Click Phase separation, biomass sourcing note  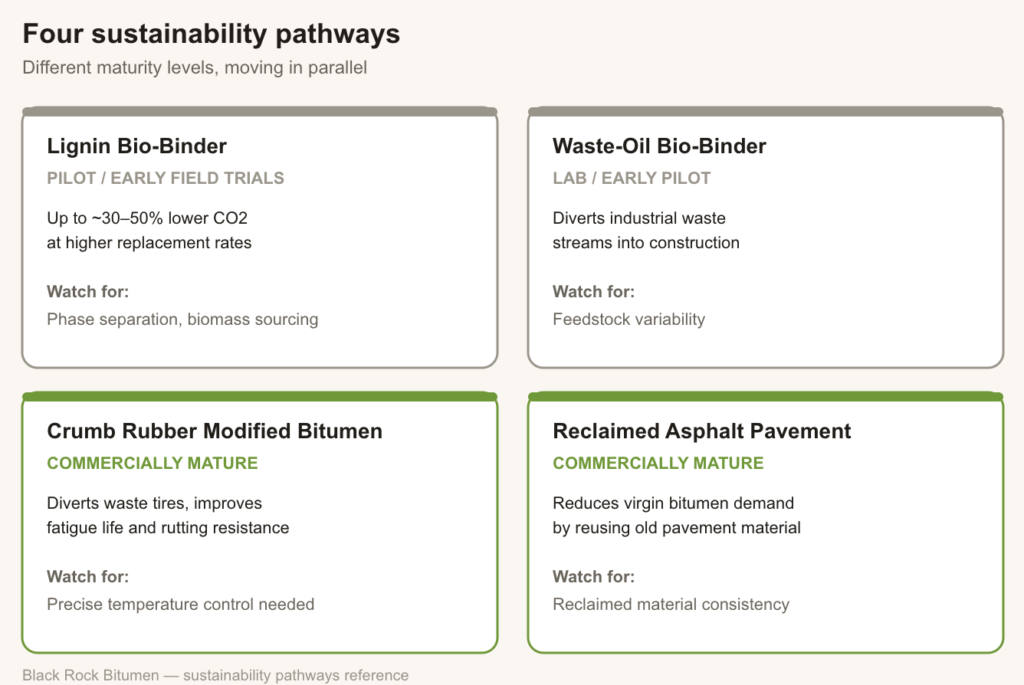tap(182, 319)
